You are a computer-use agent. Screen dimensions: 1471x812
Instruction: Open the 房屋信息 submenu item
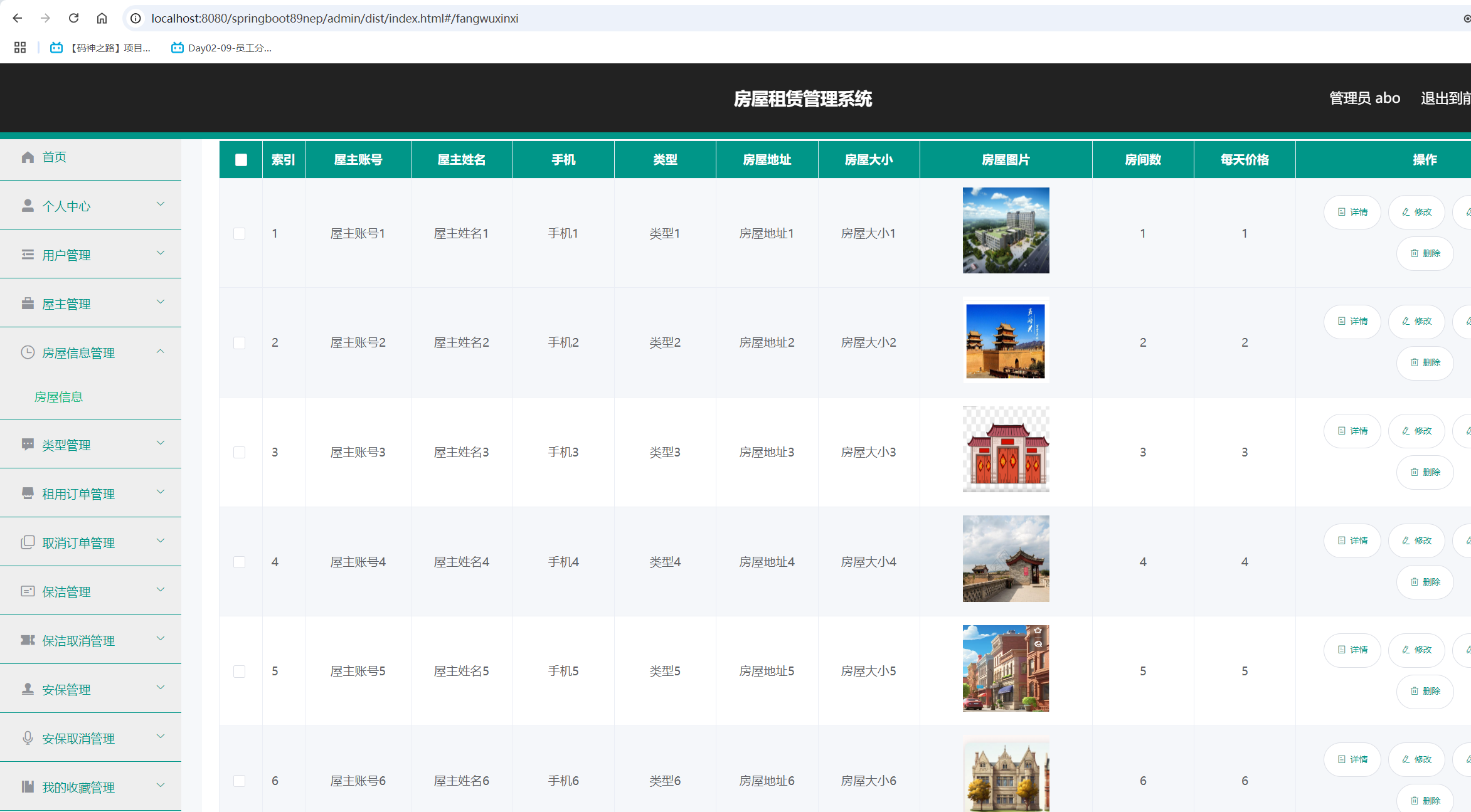pyautogui.click(x=58, y=397)
